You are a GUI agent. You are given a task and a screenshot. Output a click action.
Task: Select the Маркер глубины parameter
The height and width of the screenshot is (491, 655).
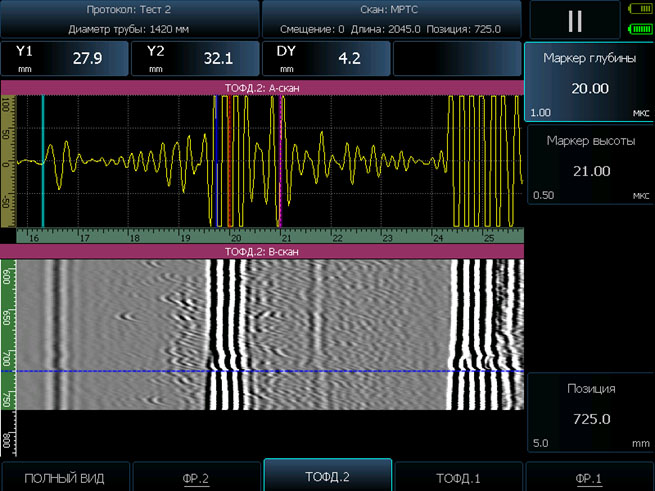click(x=589, y=83)
